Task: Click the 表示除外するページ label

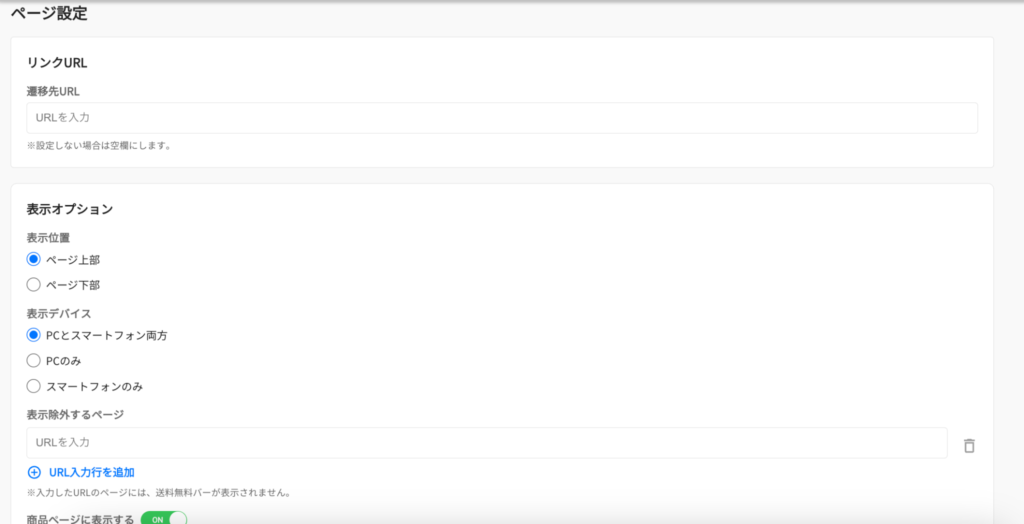Action: [x=75, y=414]
